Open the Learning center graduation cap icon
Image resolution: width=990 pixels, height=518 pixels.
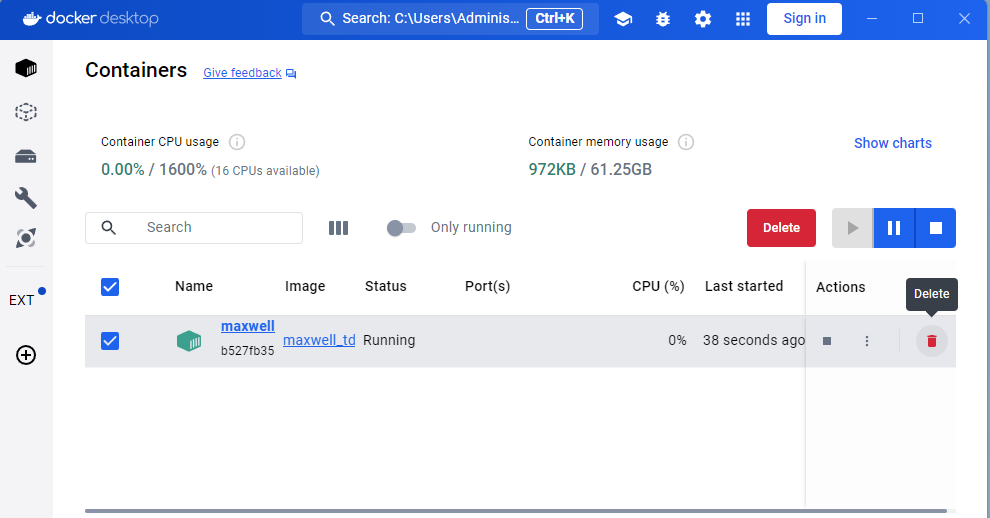click(623, 19)
